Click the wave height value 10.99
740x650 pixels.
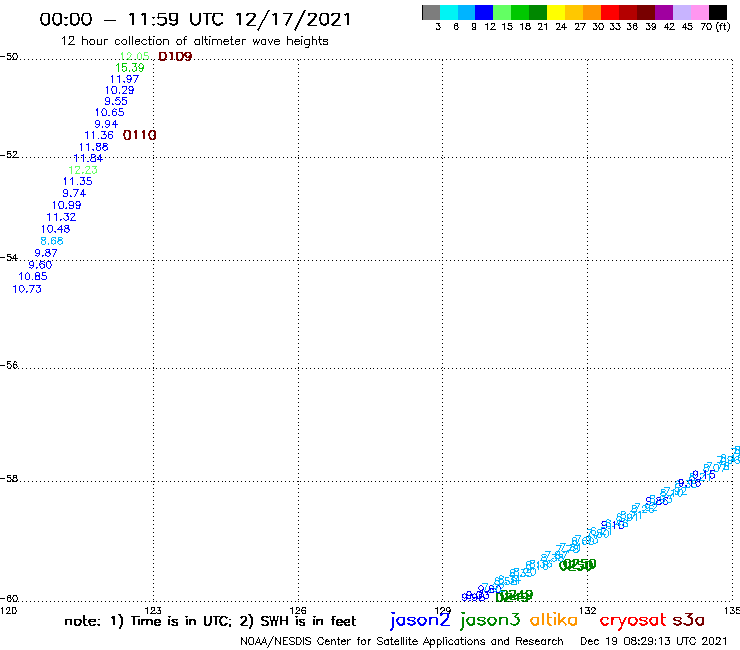point(67,205)
